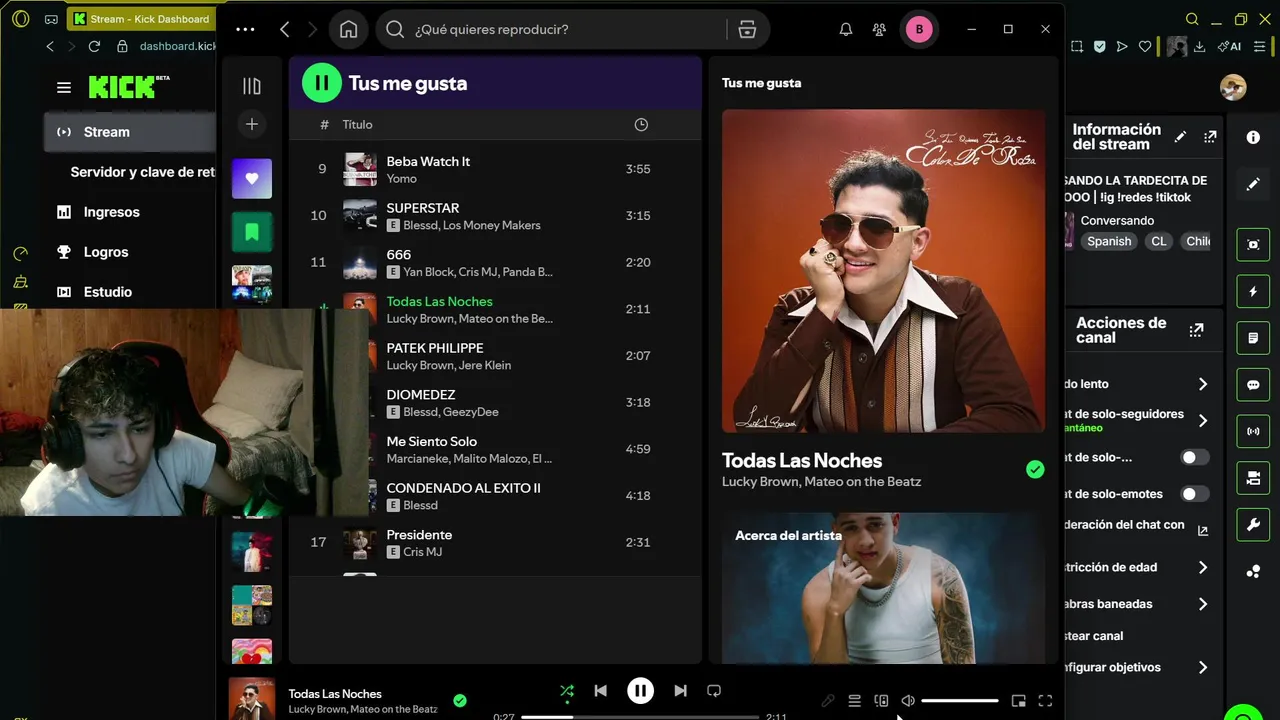Sort by the duration clock column
Viewport: 1280px width, 720px height.
641,124
